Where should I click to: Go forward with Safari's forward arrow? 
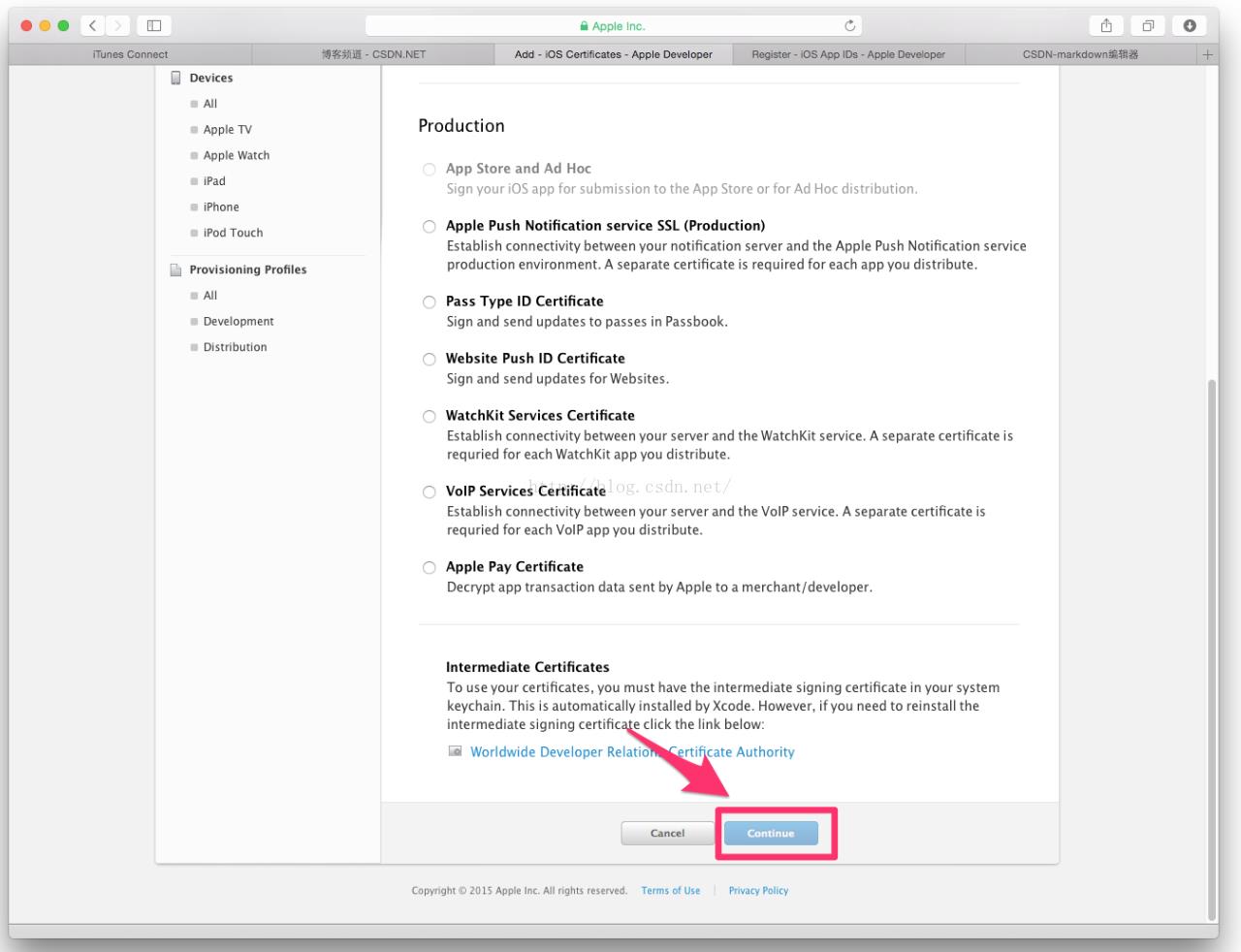click(x=118, y=26)
